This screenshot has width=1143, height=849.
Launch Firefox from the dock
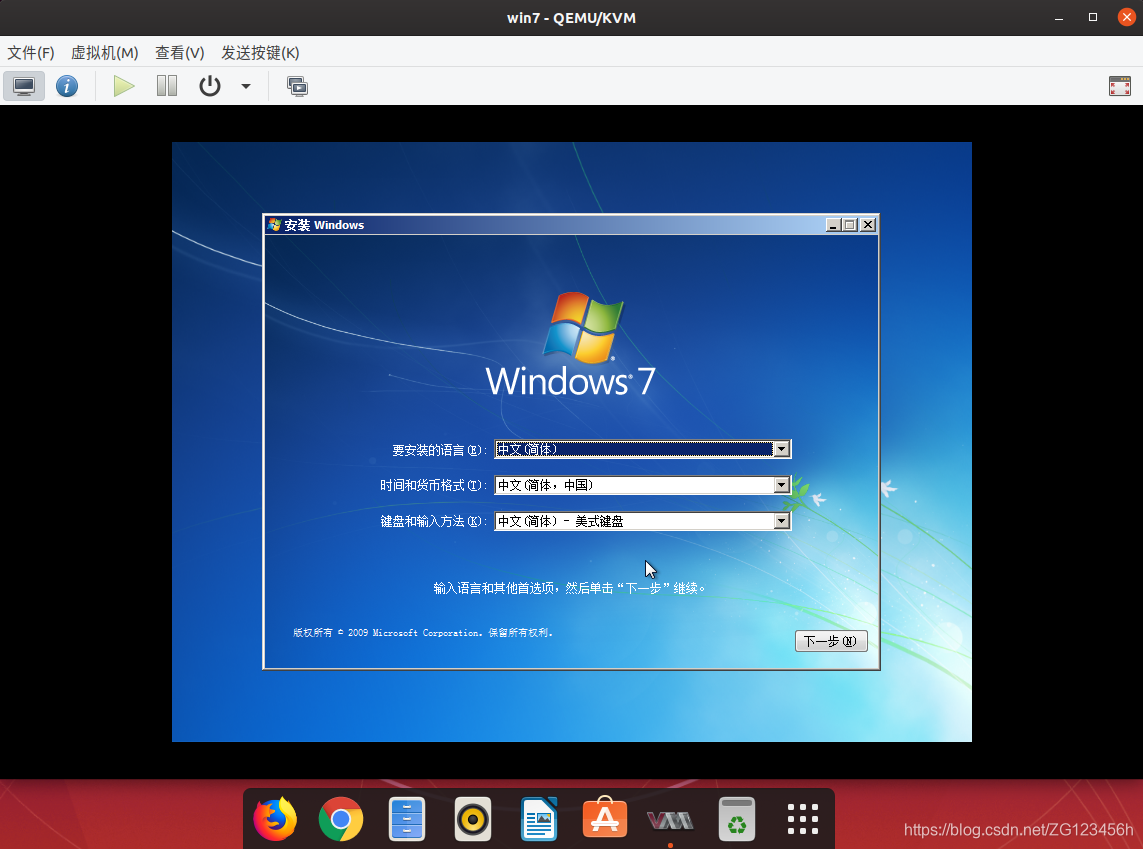275,819
